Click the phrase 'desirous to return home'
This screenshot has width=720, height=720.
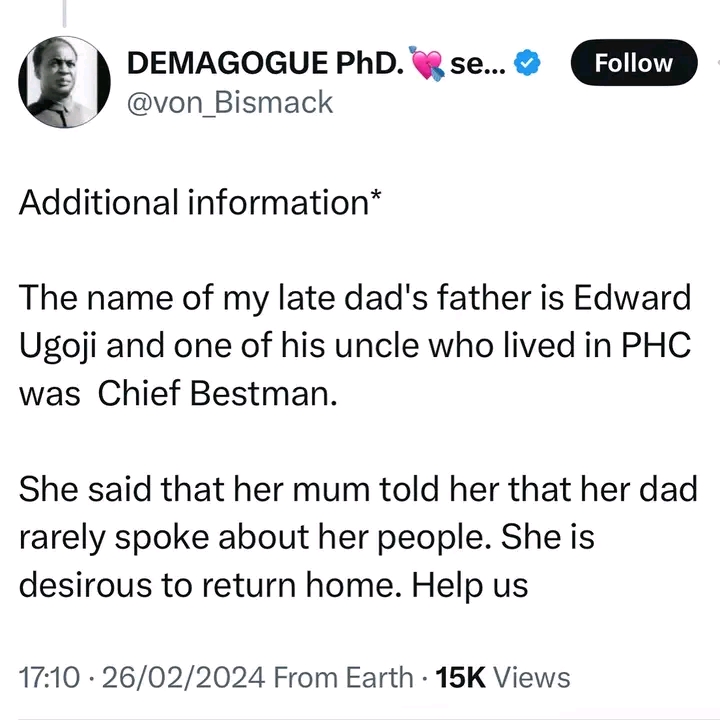(x=206, y=583)
